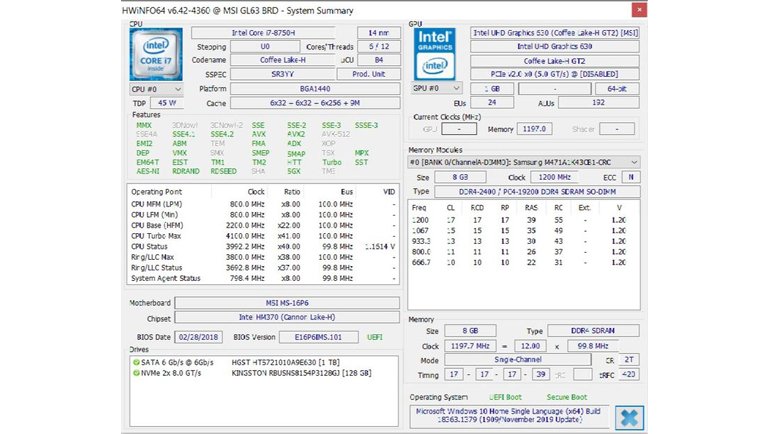The width and height of the screenshot is (770, 434).
Task: Click the Intel UHD Graphics 630 (Coffee Lake-H GT2) [MSI] field
Action: pos(555,33)
